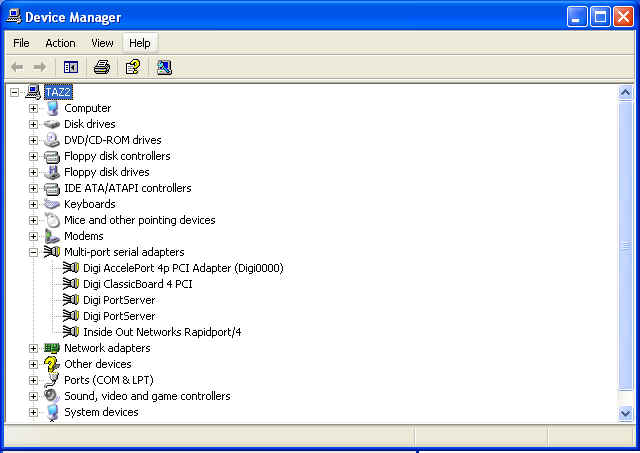This screenshot has height=453, width=640.
Task: Click the Print toolbar icon
Action: (101, 67)
